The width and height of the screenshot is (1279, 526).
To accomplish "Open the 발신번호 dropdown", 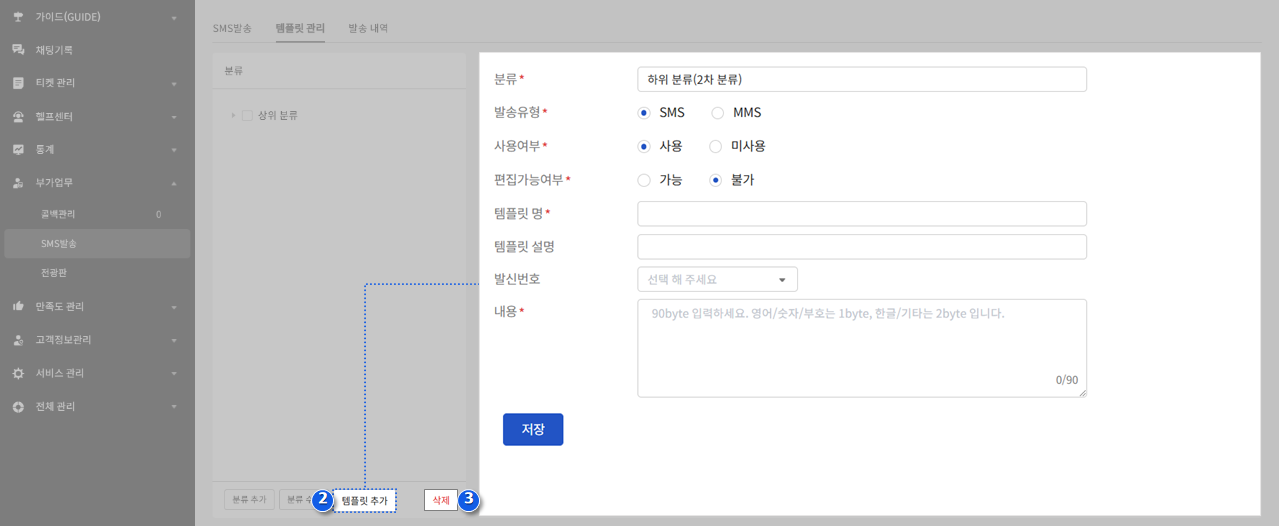I will pos(717,279).
